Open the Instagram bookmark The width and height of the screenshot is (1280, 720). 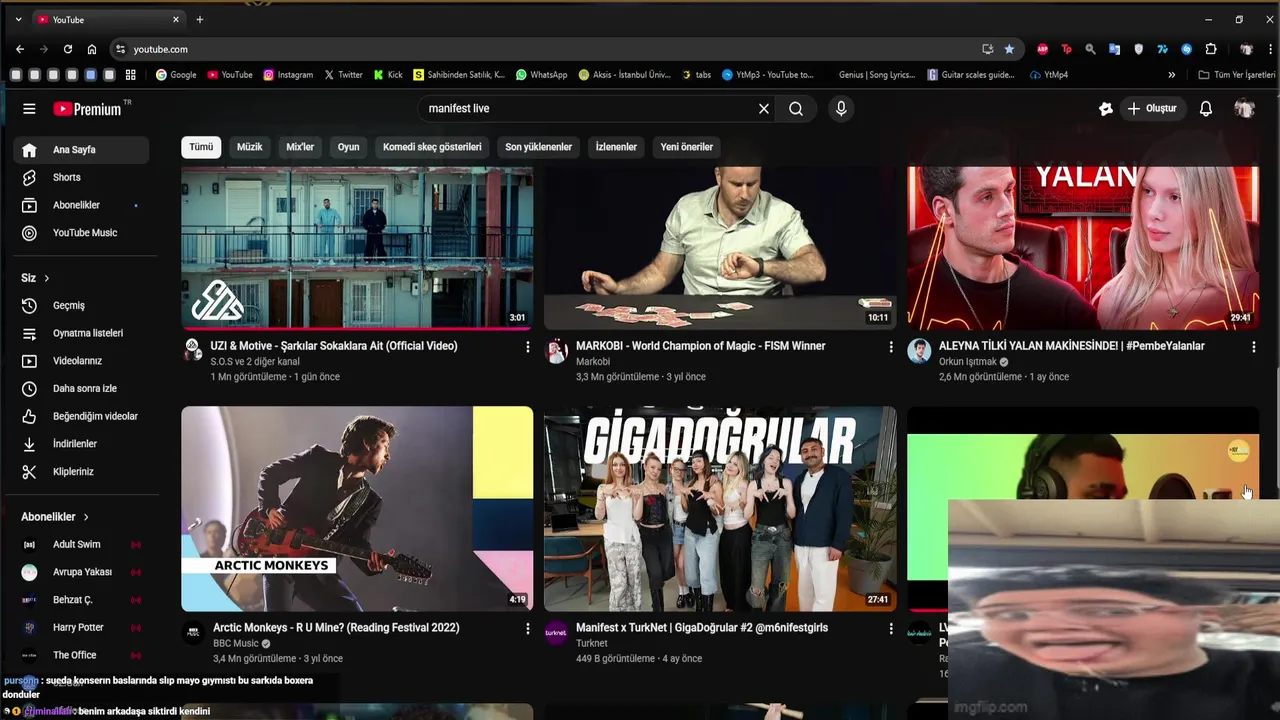click(x=288, y=75)
